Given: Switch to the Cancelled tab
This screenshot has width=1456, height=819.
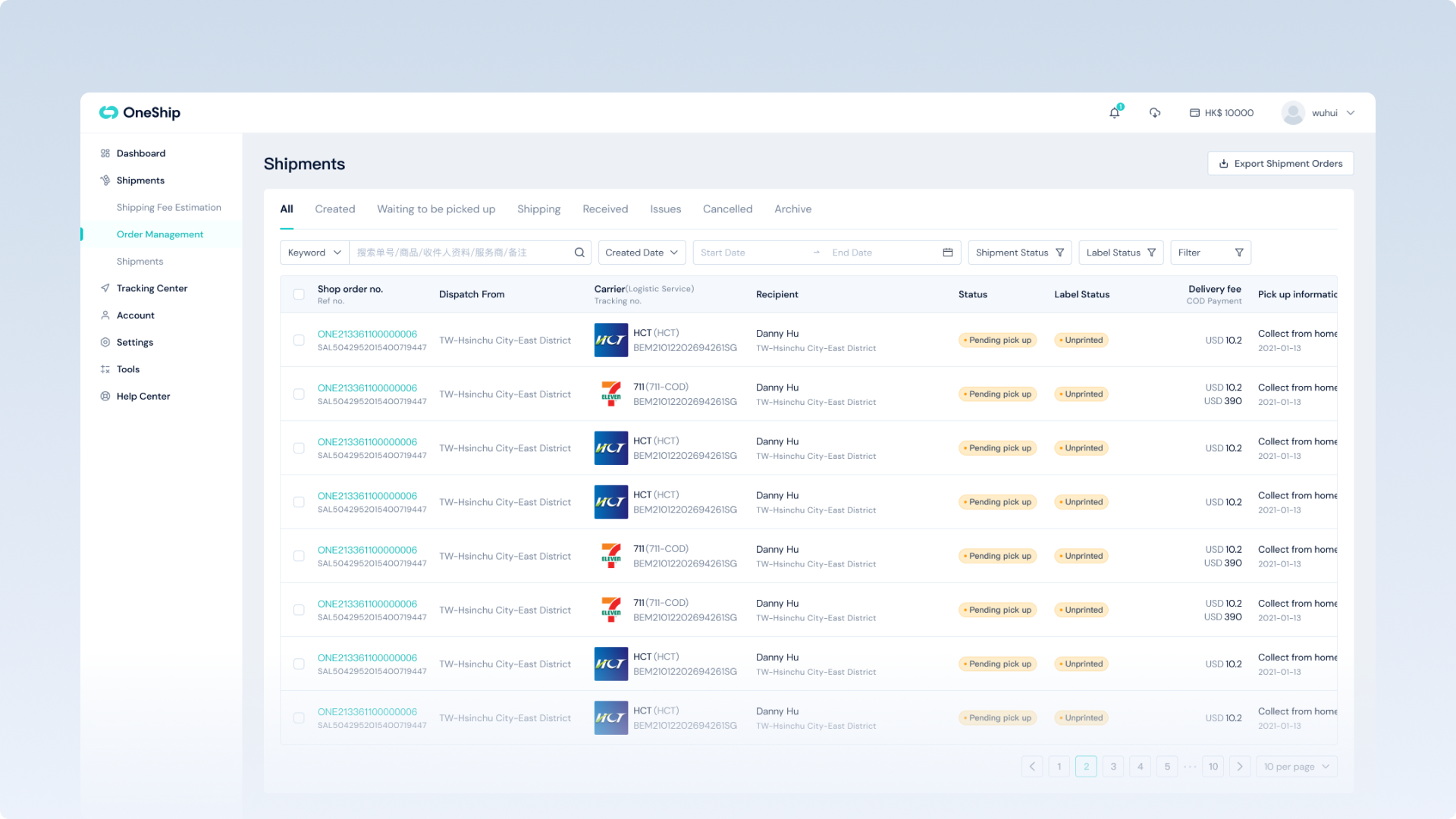Looking at the screenshot, I should click(x=727, y=209).
